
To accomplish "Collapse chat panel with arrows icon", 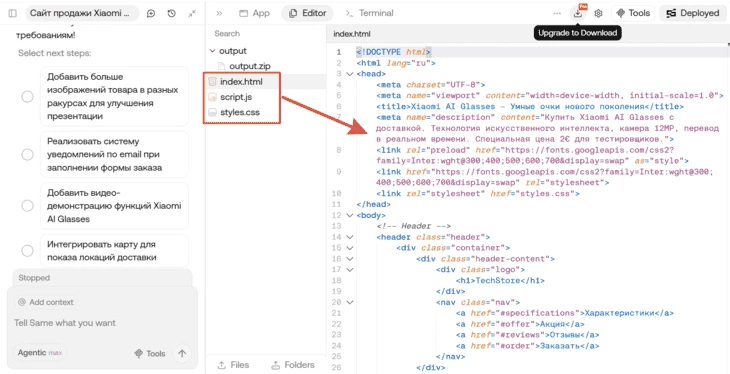I will click(192, 14).
